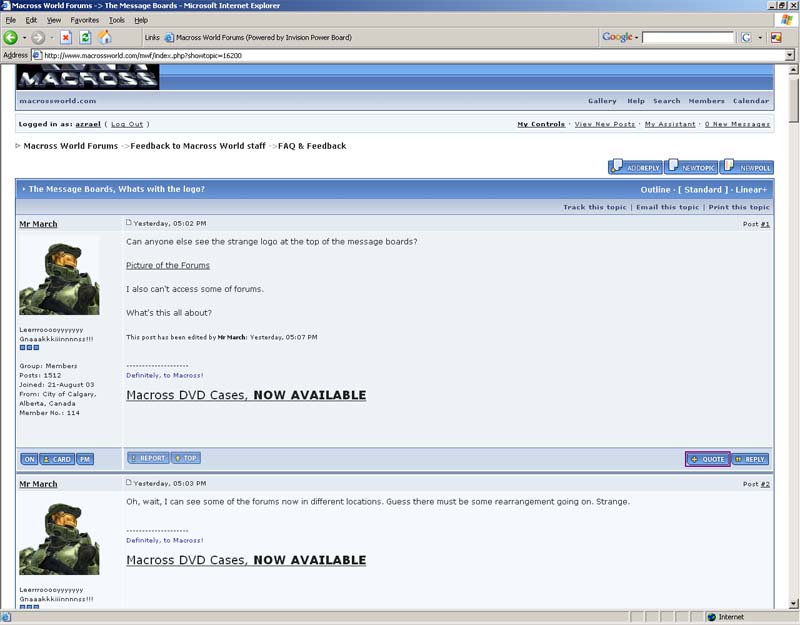The height and width of the screenshot is (625, 800).
Task: Open the address bar dropdown arrow
Action: pos(790,55)
